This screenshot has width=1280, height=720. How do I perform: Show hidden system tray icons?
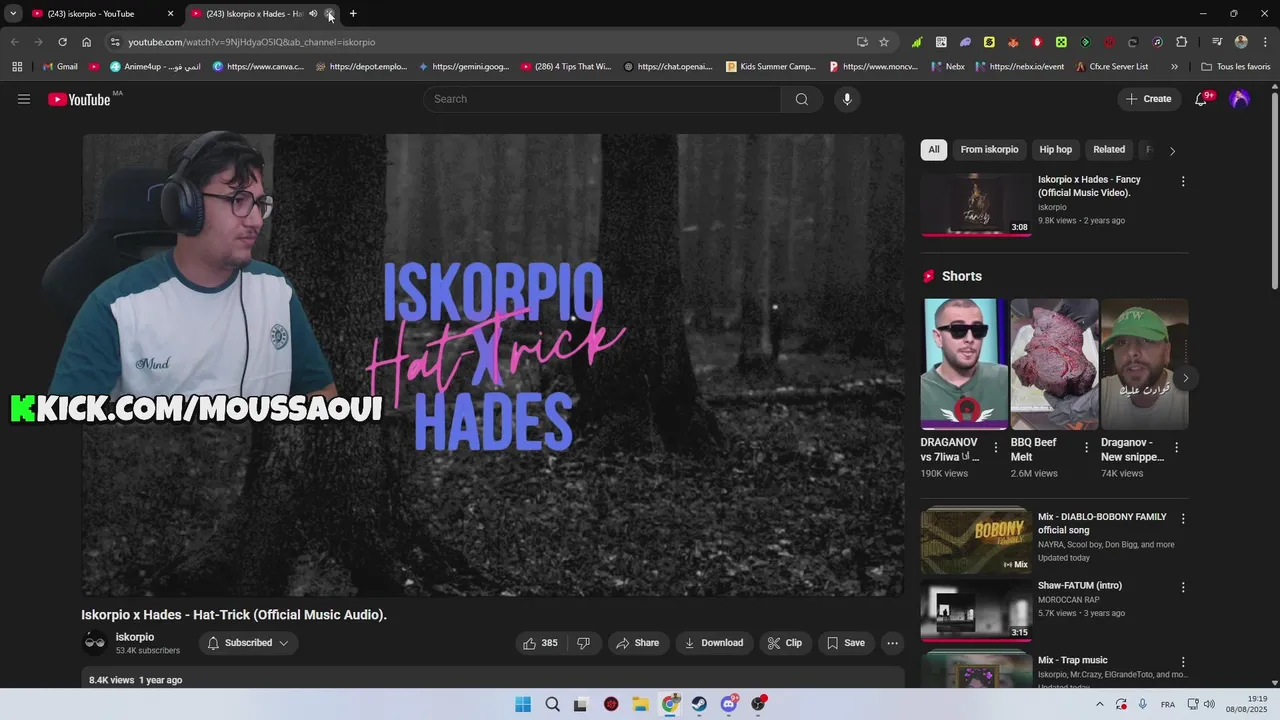click(x=1101, y=704)
